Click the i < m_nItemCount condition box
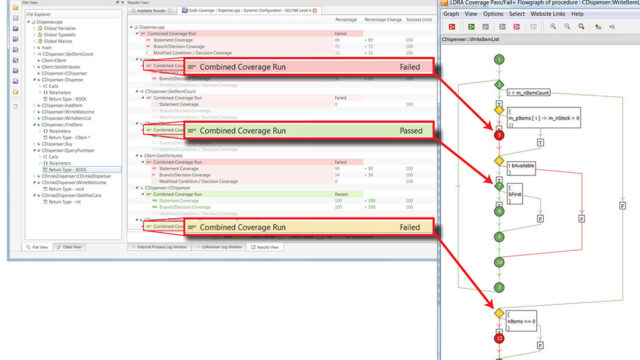The width and height of the screenshot is (640, 360). [529, 93]
